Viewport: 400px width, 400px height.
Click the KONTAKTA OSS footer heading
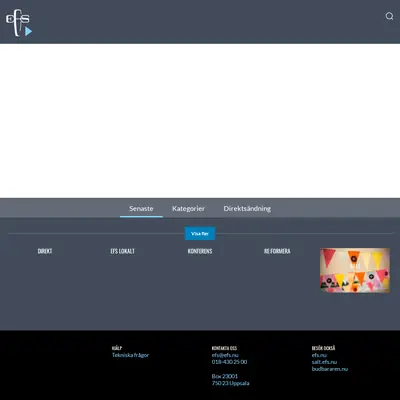click(224, 348)
